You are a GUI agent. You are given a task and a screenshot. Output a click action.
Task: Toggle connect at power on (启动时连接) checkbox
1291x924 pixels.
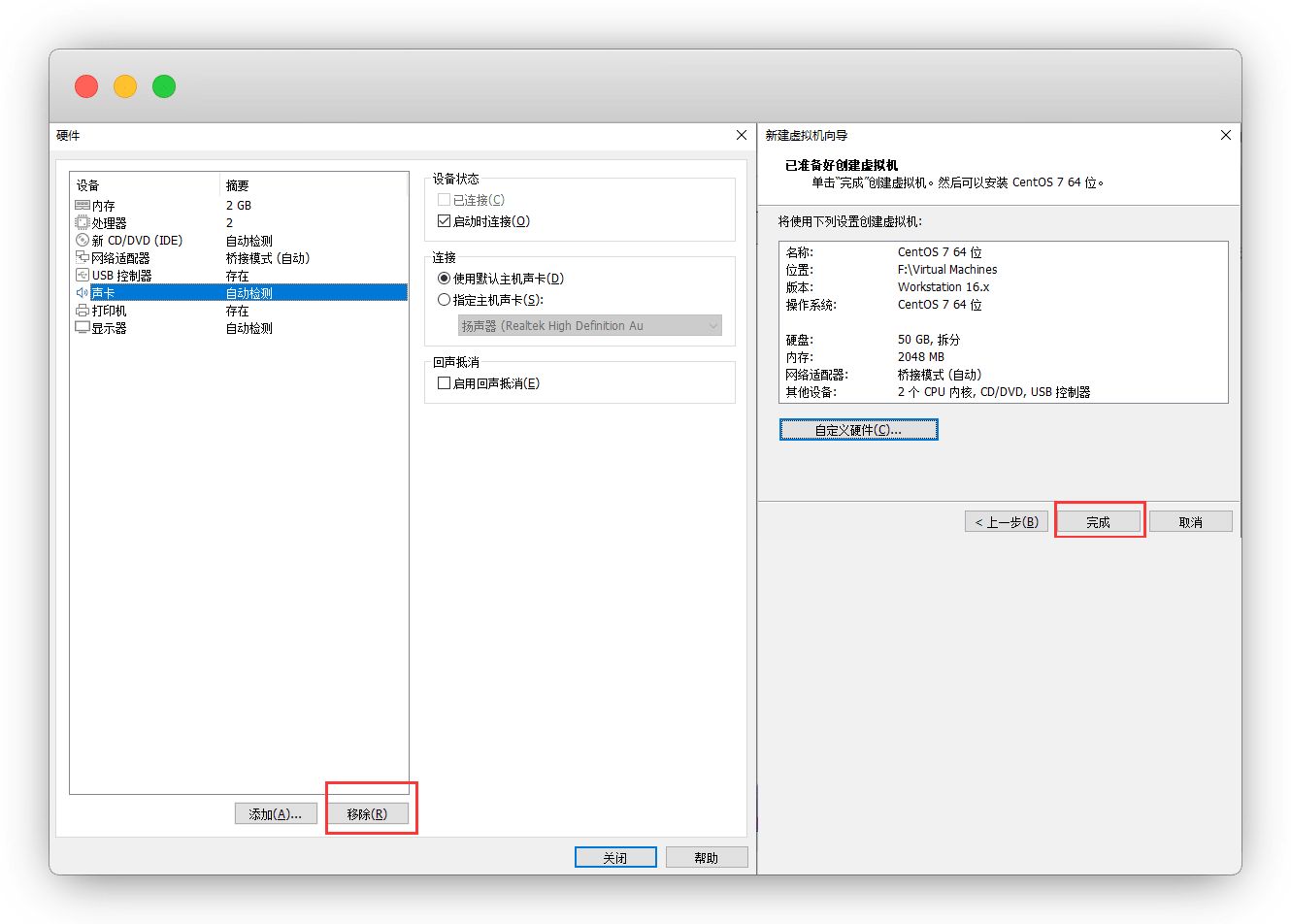(445, 221)
